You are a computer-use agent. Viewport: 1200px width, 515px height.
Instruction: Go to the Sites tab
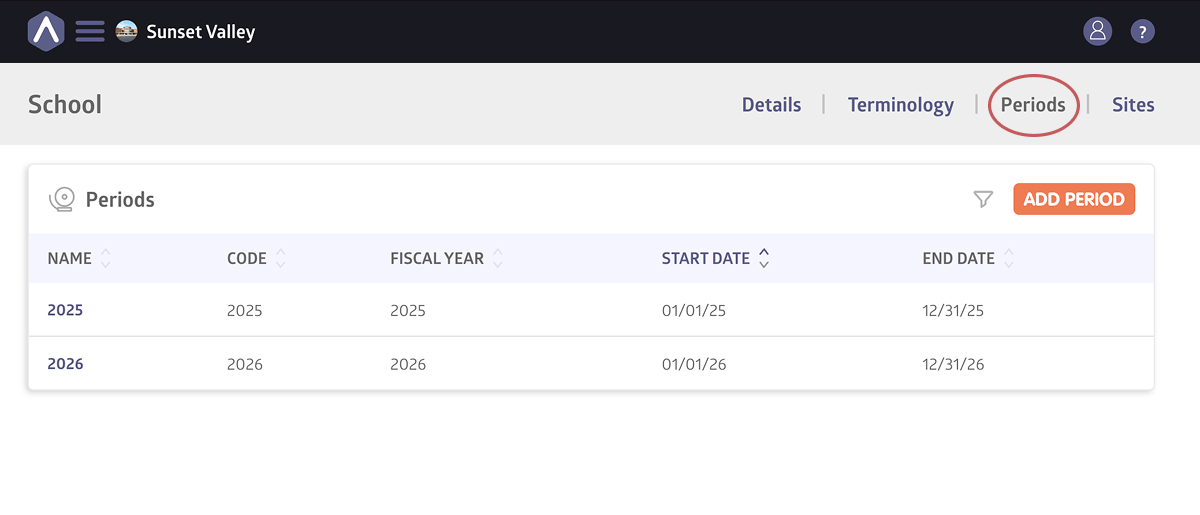pos(1133,105)
